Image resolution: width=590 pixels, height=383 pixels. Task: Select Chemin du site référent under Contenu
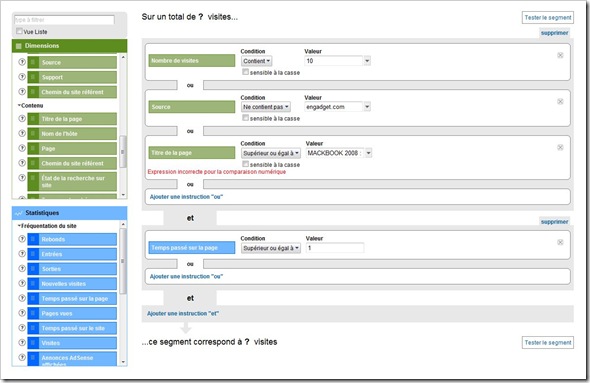(72, 163)
